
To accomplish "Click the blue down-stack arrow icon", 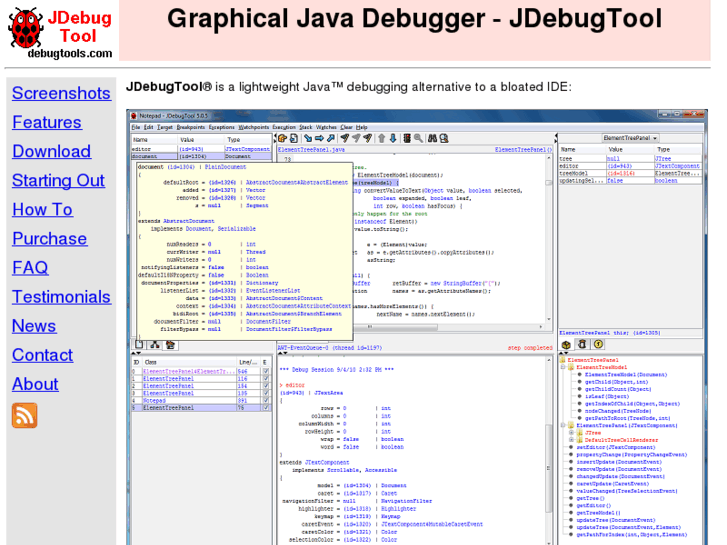I will [x=393, y=138].
